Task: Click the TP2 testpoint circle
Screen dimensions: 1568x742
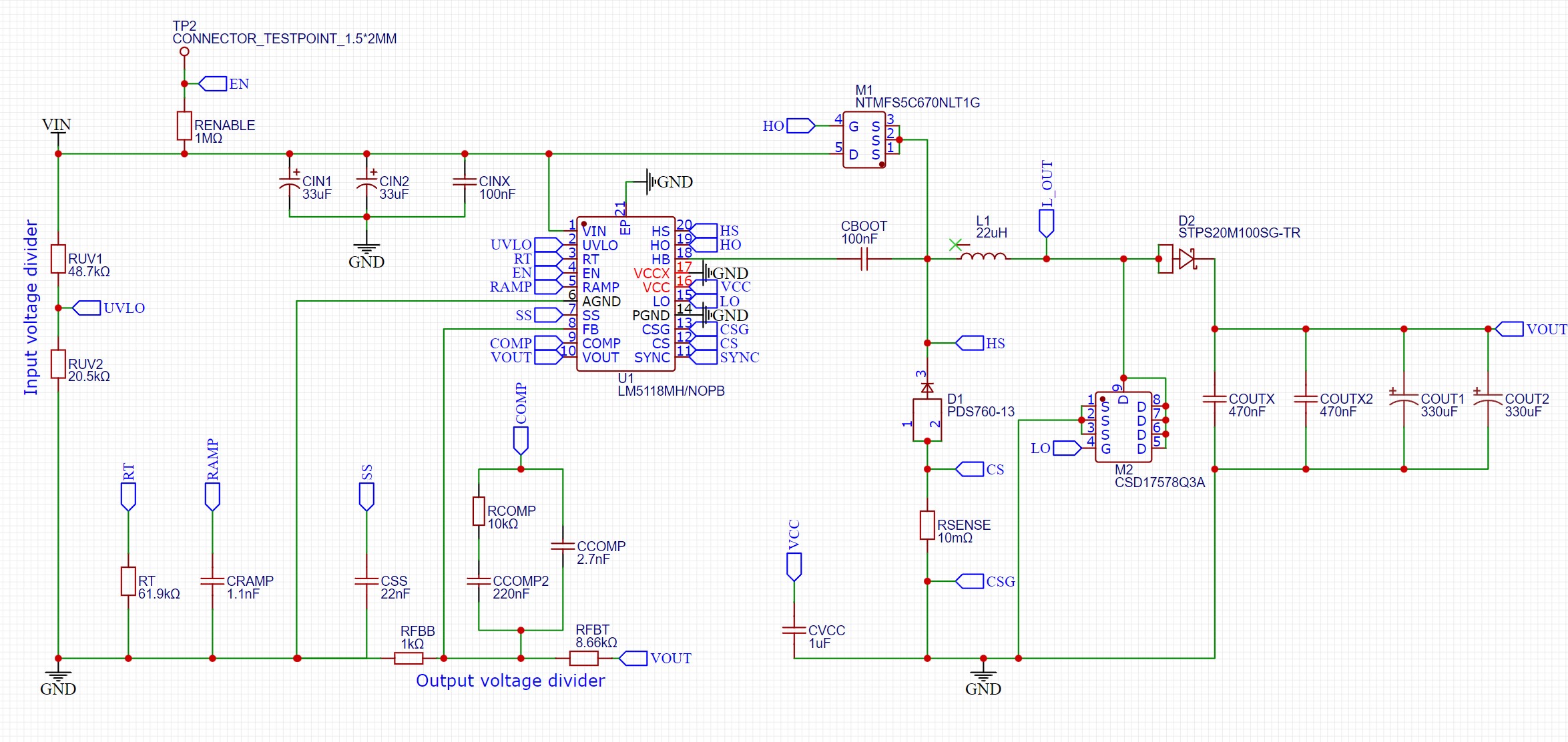Action: [x=184, y=51]
